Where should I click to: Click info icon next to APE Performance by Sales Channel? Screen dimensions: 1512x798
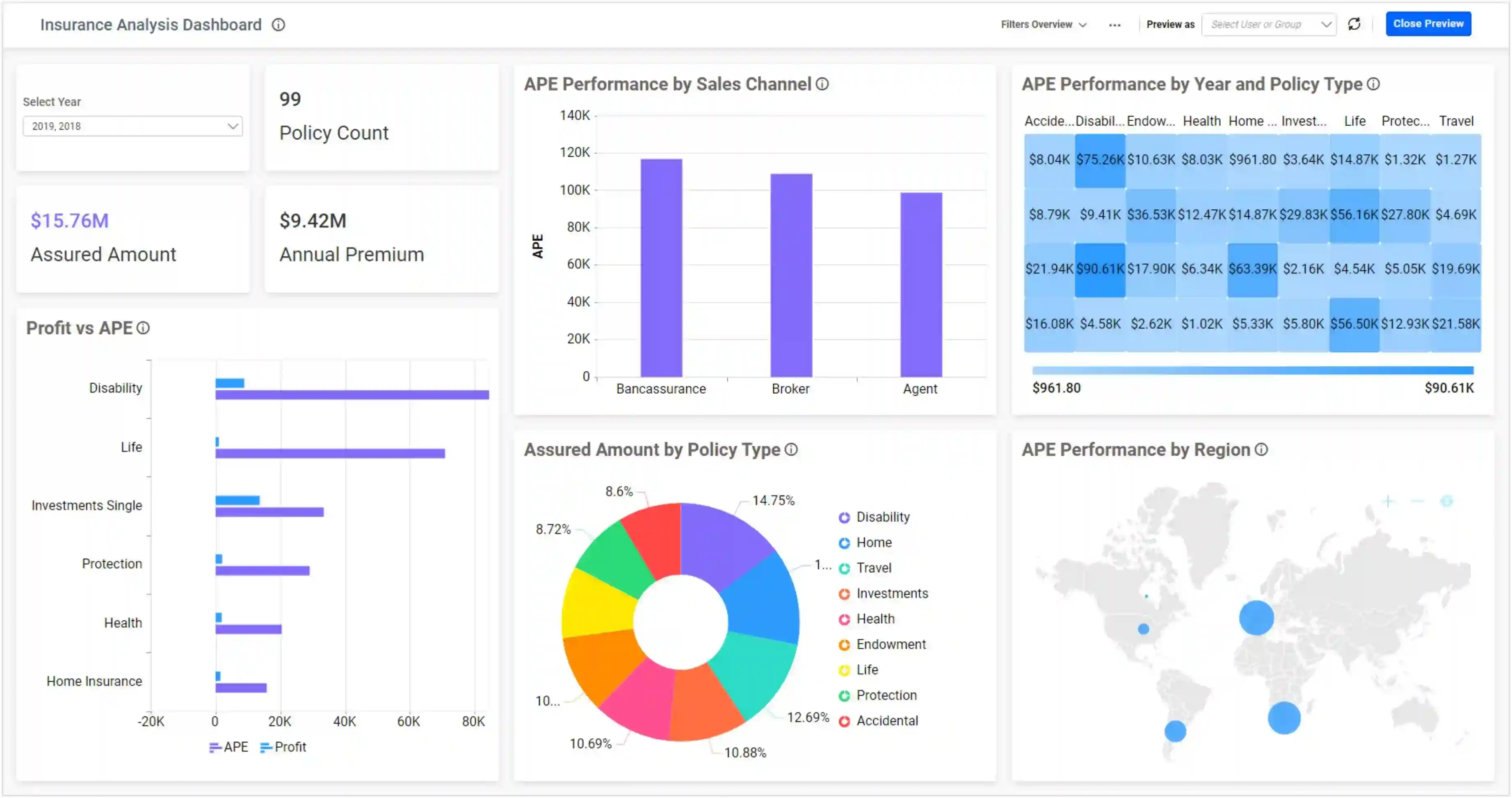(x=822, y=84)
